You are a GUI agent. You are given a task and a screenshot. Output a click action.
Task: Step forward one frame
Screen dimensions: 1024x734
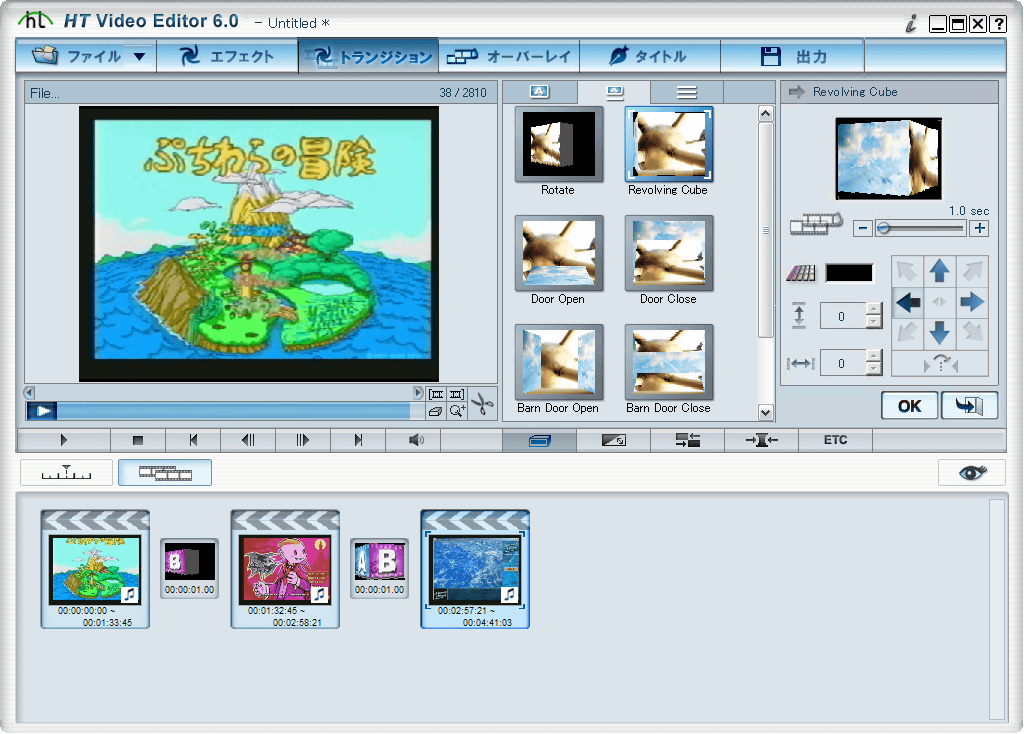coord(302,440)
